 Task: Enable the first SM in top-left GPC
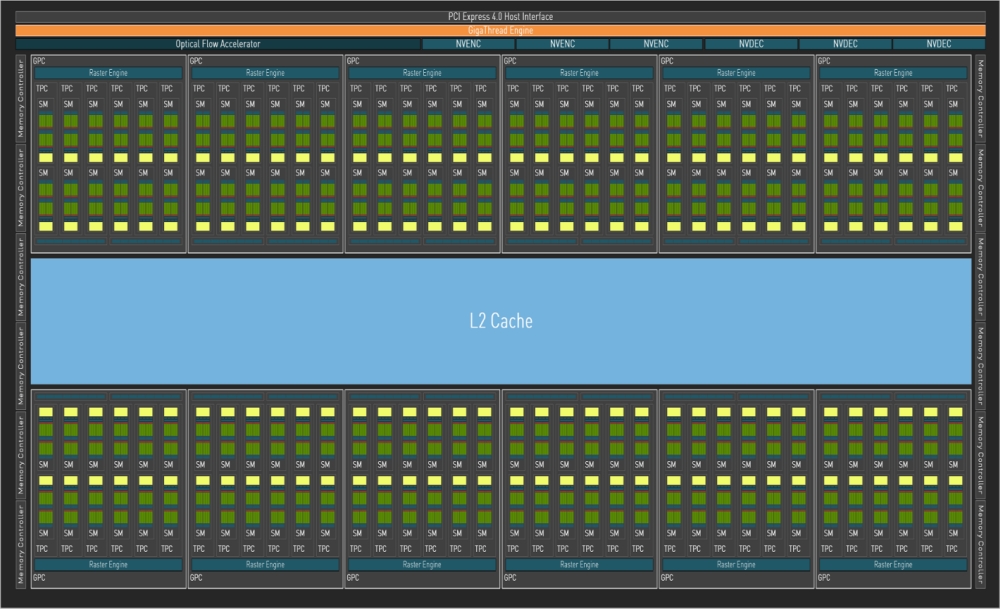[42, 102]
